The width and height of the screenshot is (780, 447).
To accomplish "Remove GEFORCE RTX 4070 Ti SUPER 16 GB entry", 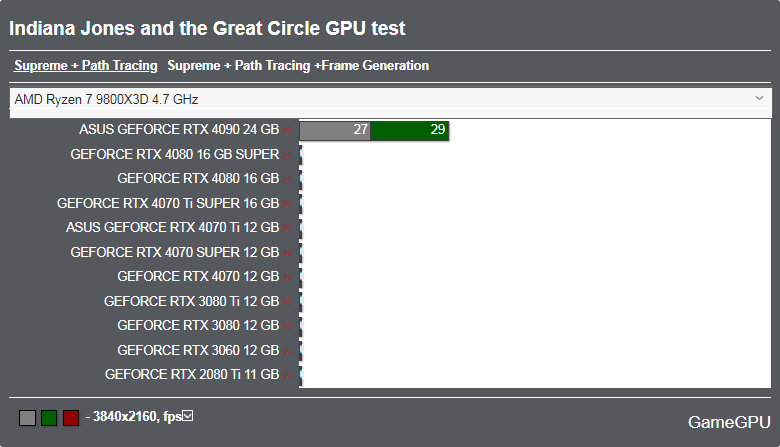I will click(287, 204).
